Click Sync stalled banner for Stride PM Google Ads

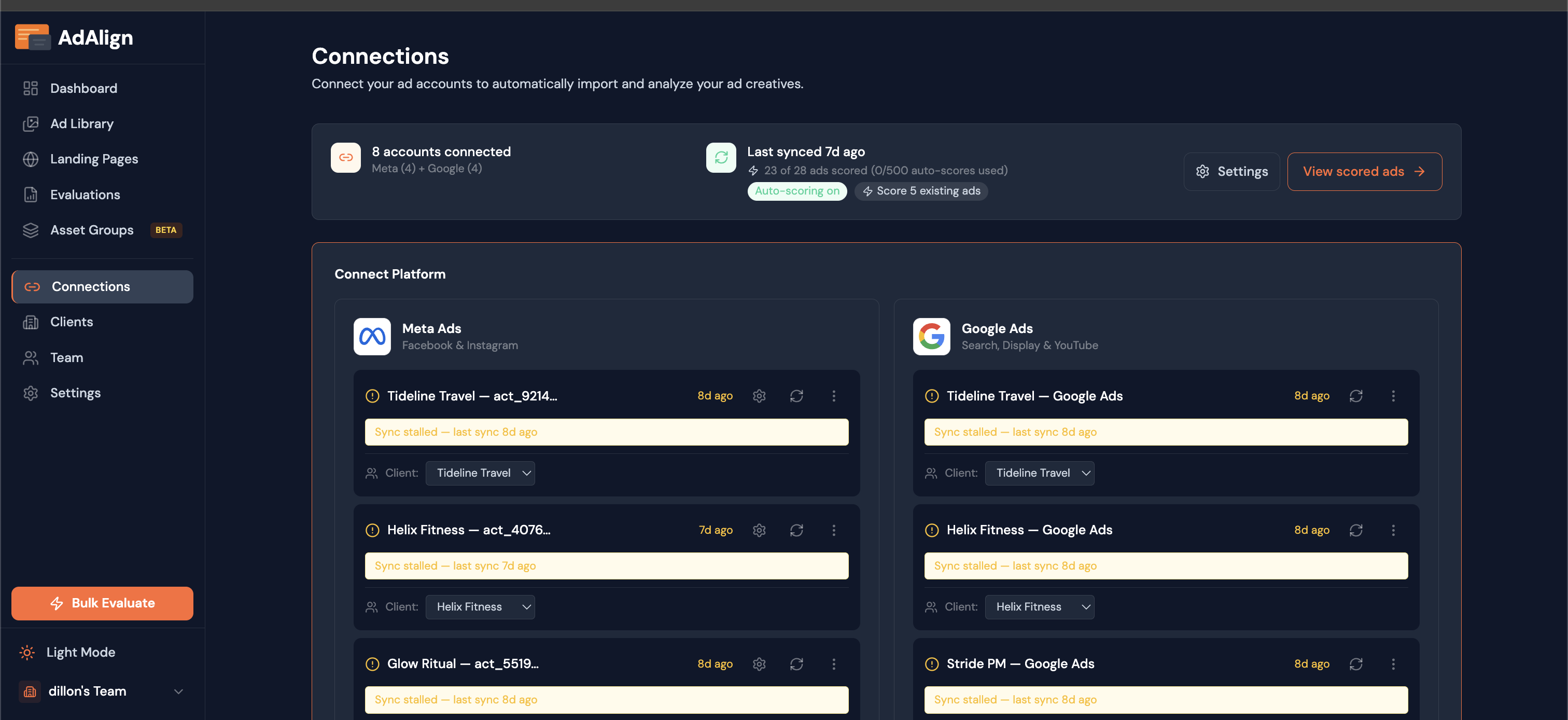coord(1166,700)
